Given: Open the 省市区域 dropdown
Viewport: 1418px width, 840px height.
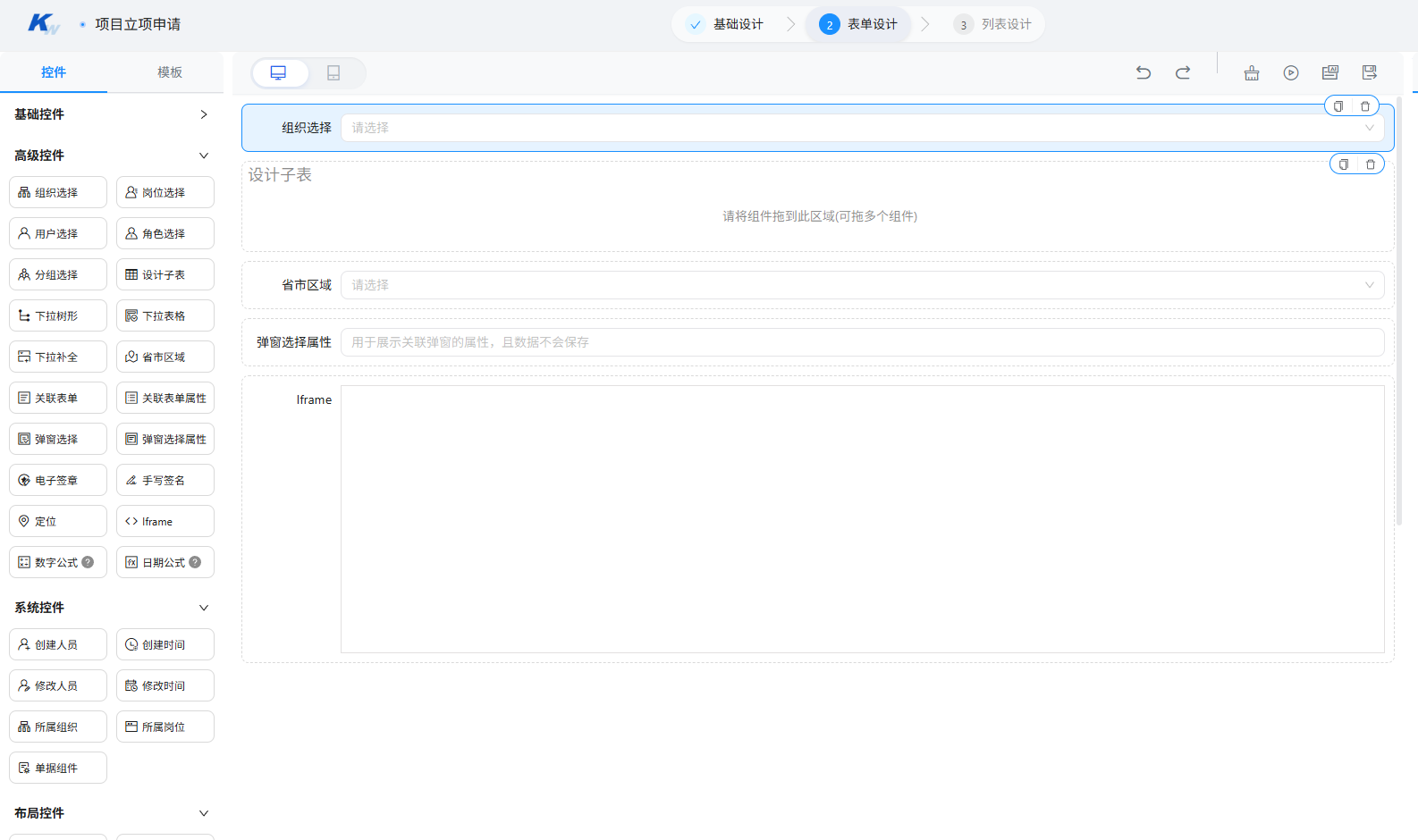Looking at the screenshot, I should point(862,285).
